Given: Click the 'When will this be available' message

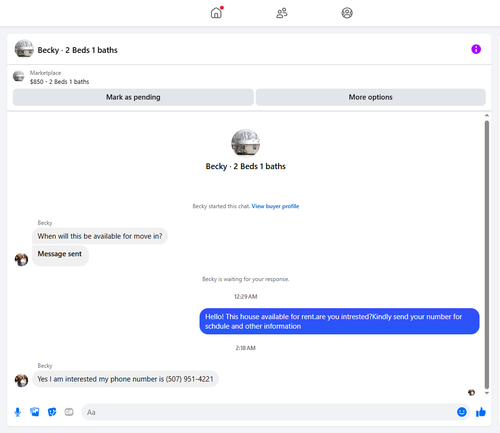Looking at the screenshot, I should pyautogui.click(x=100, y=236).
